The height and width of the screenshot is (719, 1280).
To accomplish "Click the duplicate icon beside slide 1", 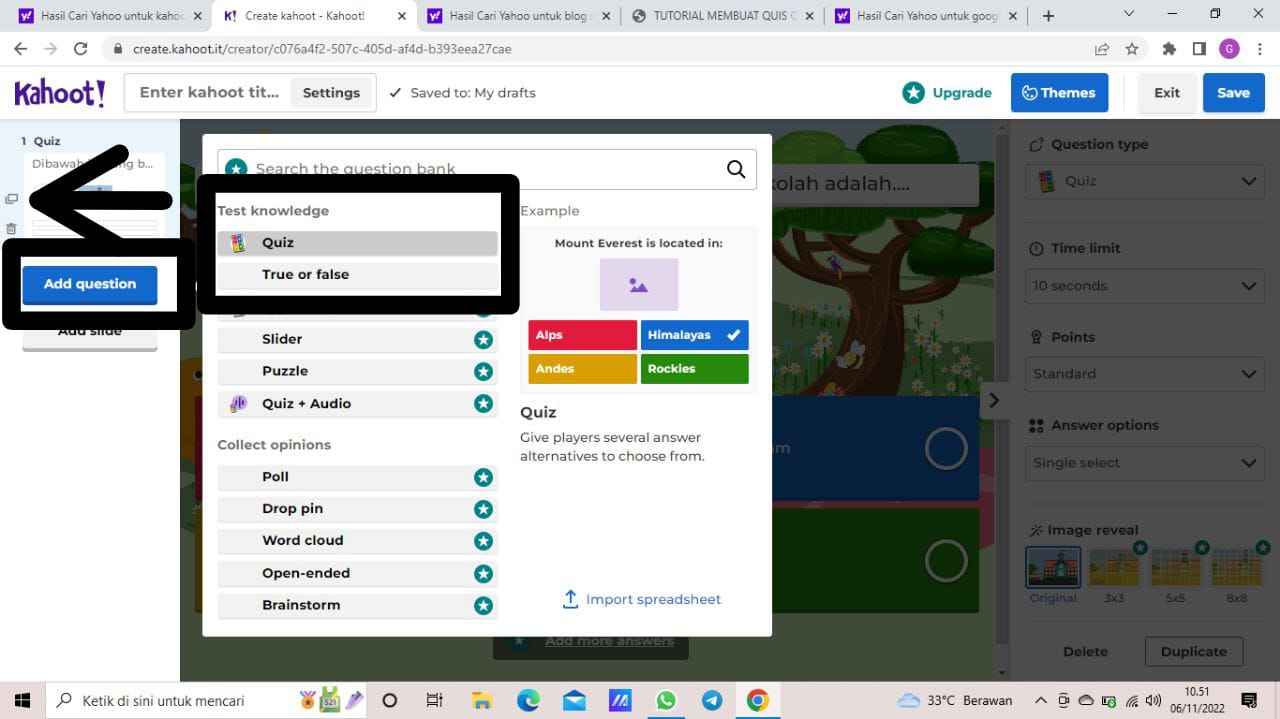I will pyautogui.click(x=11, y=199).
